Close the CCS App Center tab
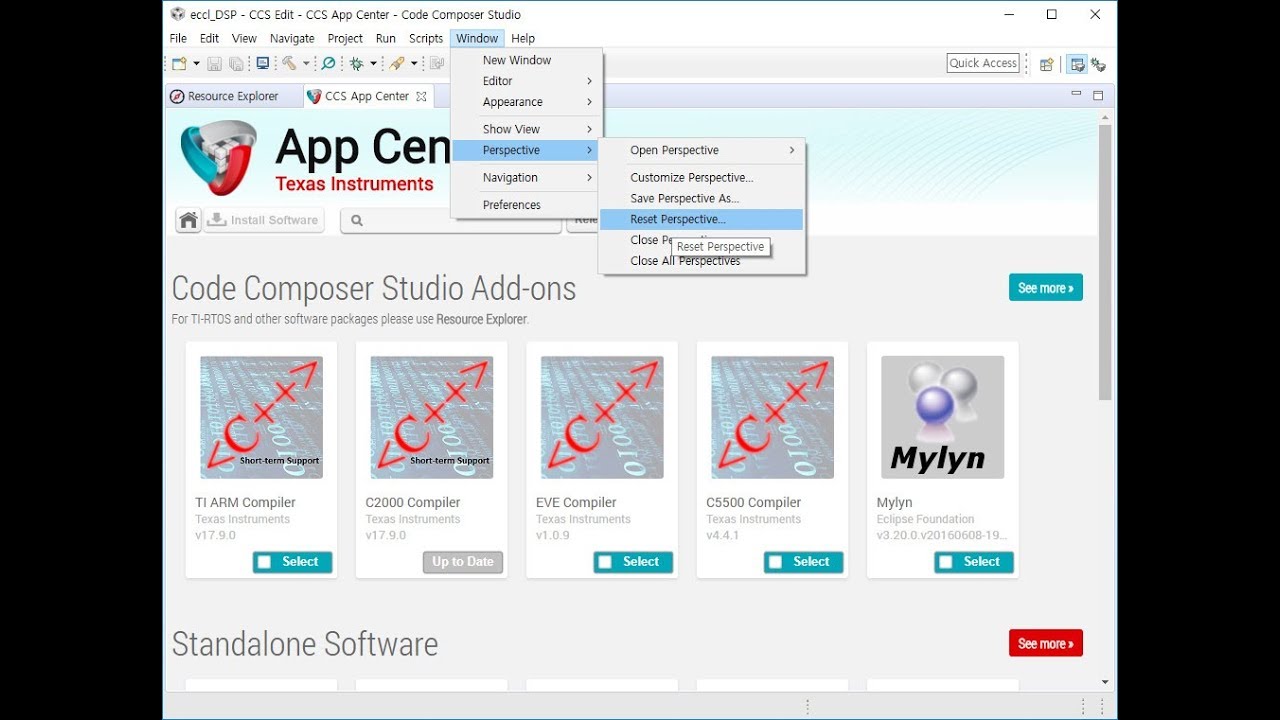The width and height of the screenshot is (1280, 720). (x=421, y=96)
